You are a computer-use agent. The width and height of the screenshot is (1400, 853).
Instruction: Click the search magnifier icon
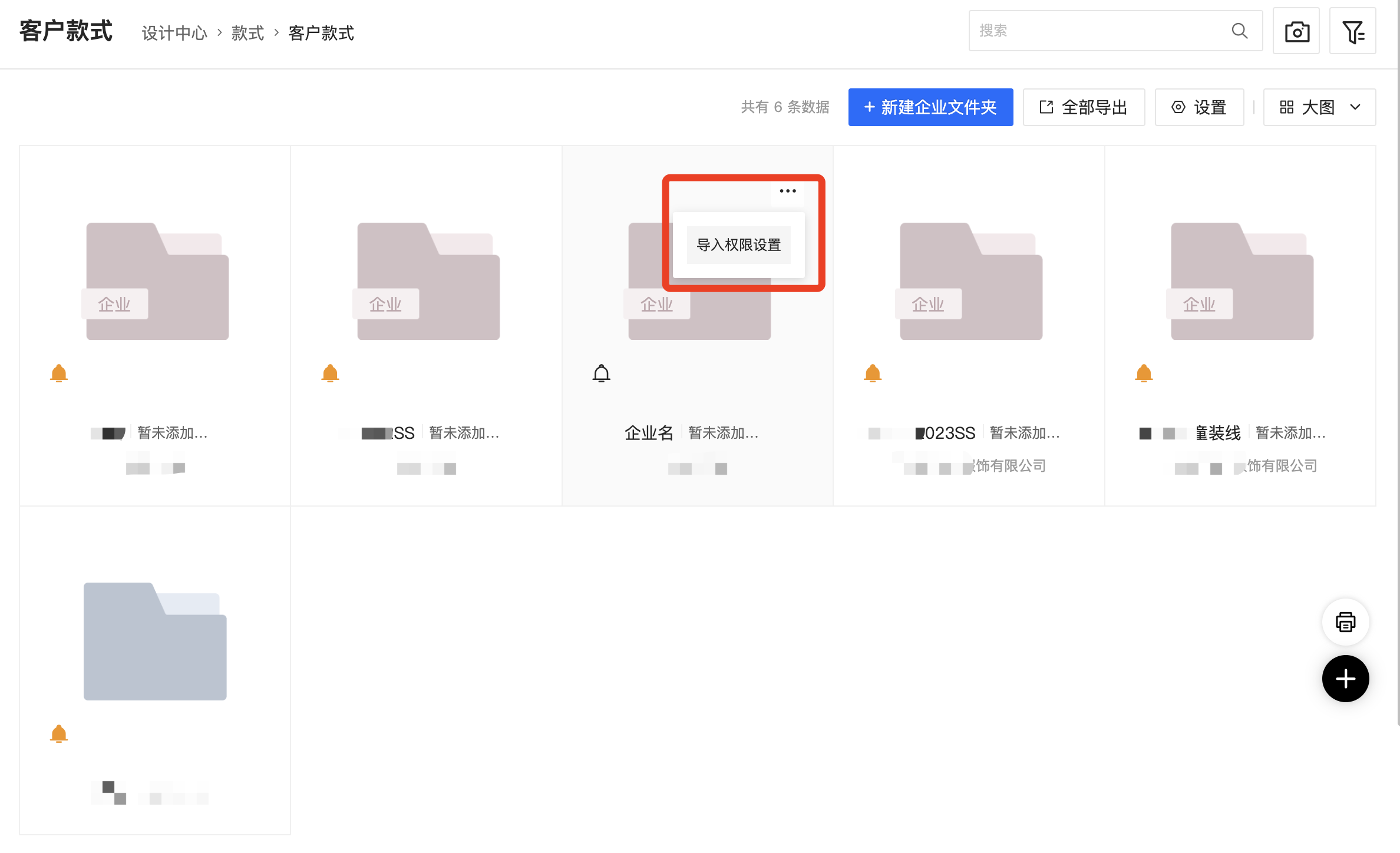(x=1239, y=31)
